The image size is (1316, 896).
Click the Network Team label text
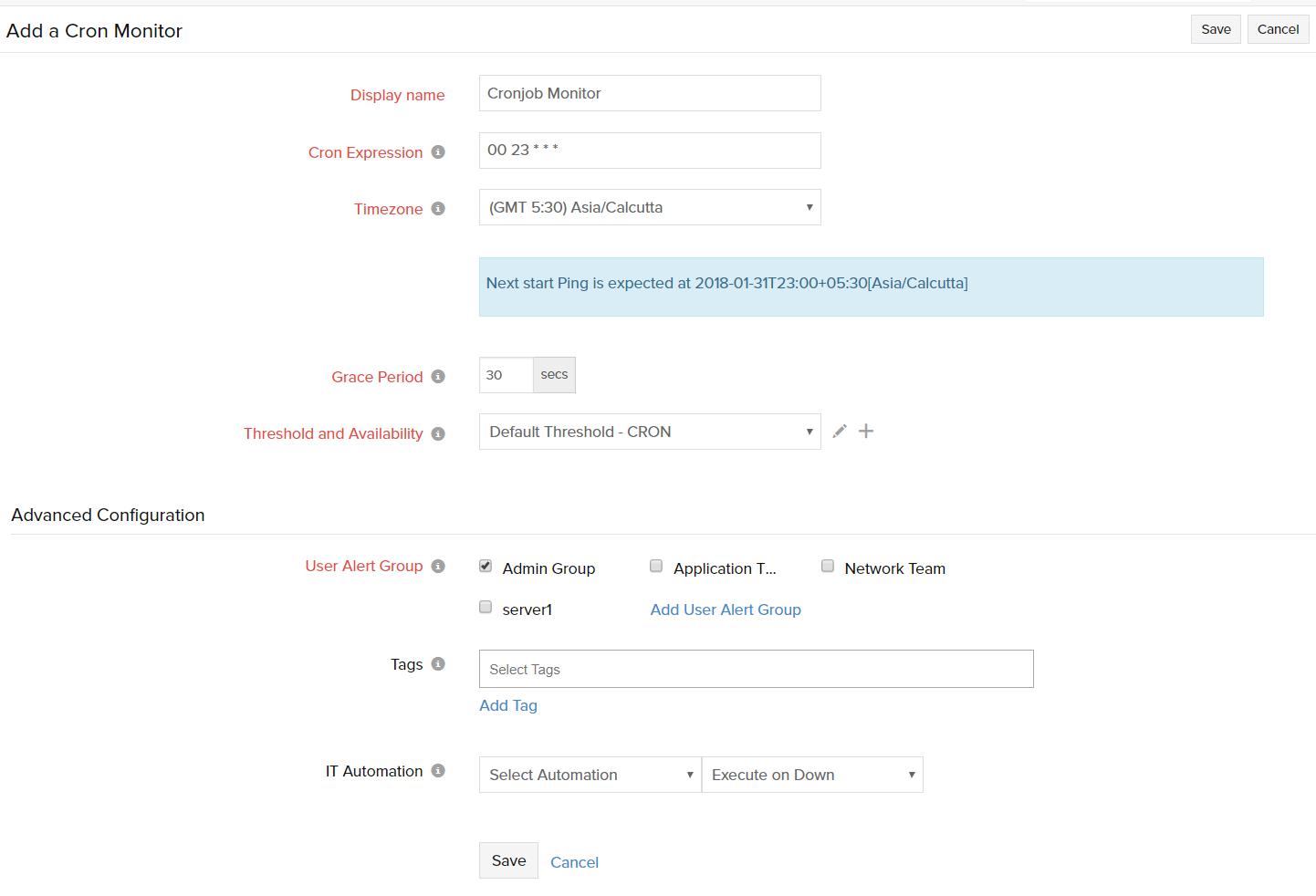(x=895, y=568)
